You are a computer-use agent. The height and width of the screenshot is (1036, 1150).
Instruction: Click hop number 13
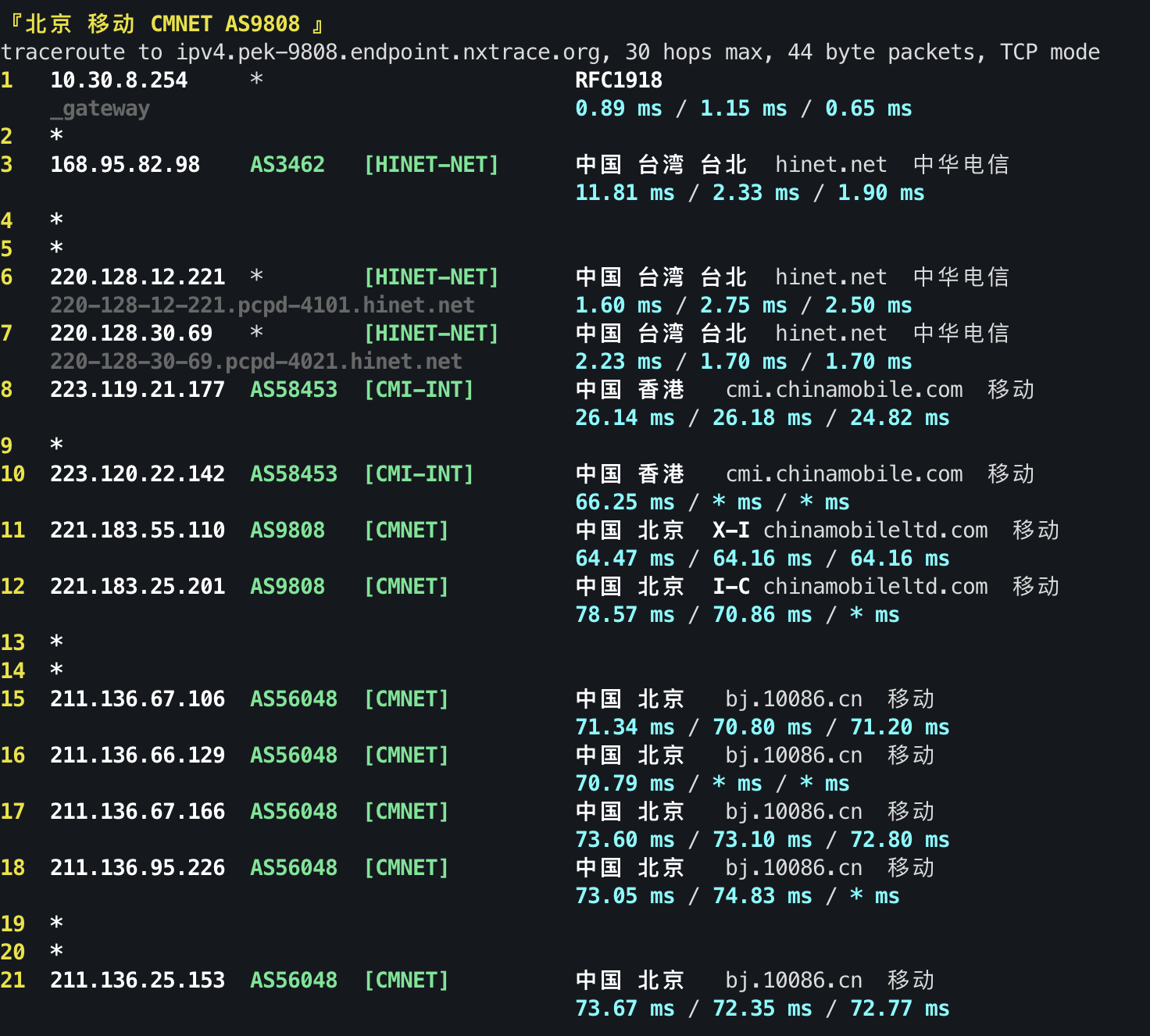click(12, 643)
